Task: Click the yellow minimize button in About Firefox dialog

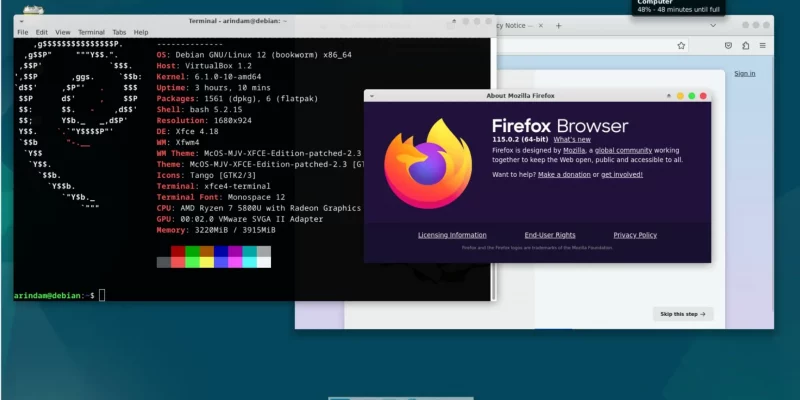Action: tap(680, 96)
